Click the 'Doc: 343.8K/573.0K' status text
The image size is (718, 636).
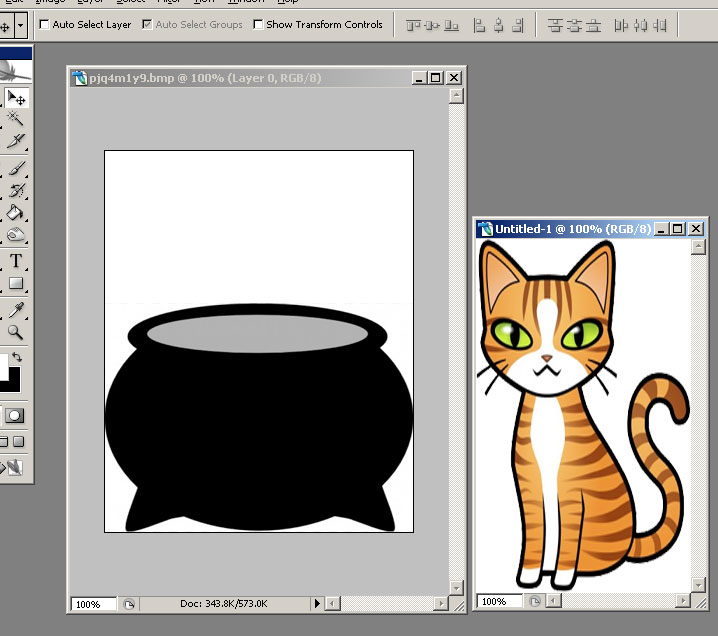click(x=223, y=603)
